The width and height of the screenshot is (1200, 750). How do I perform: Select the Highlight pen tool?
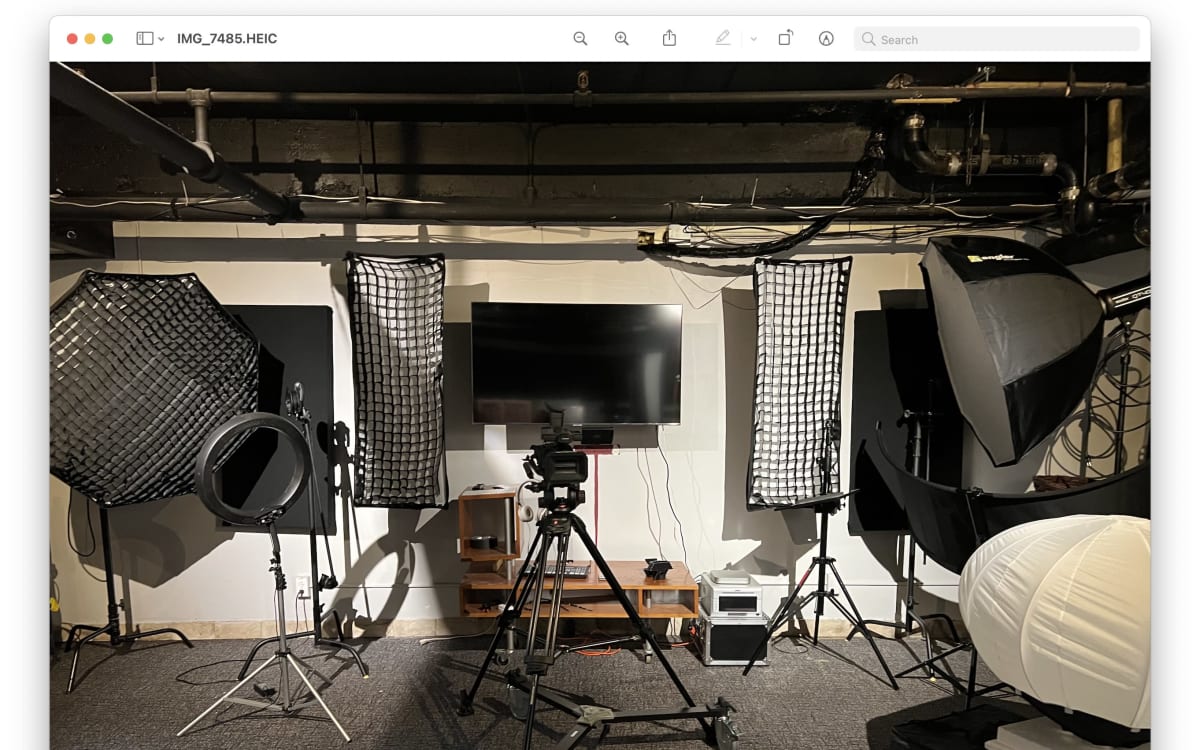(723, 38)
